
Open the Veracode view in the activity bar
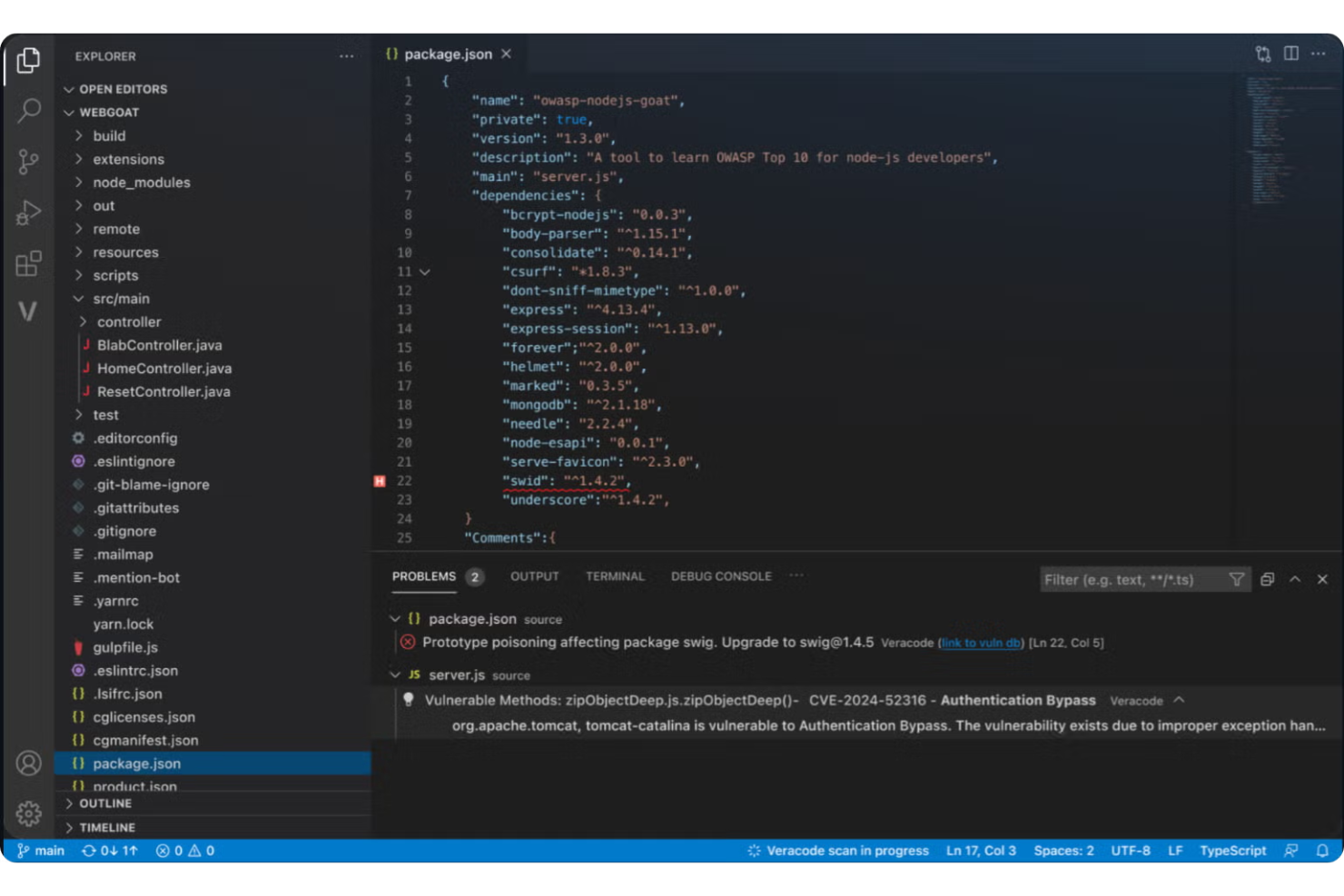point(28,311)
